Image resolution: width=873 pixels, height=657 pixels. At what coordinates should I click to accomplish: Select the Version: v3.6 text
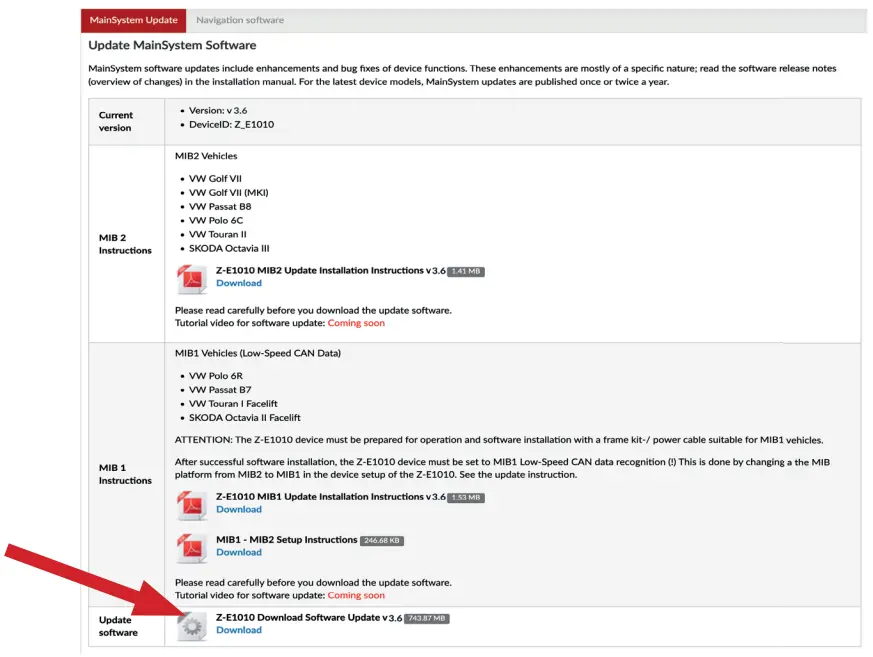pyautogui.click(x=218, y=110)
